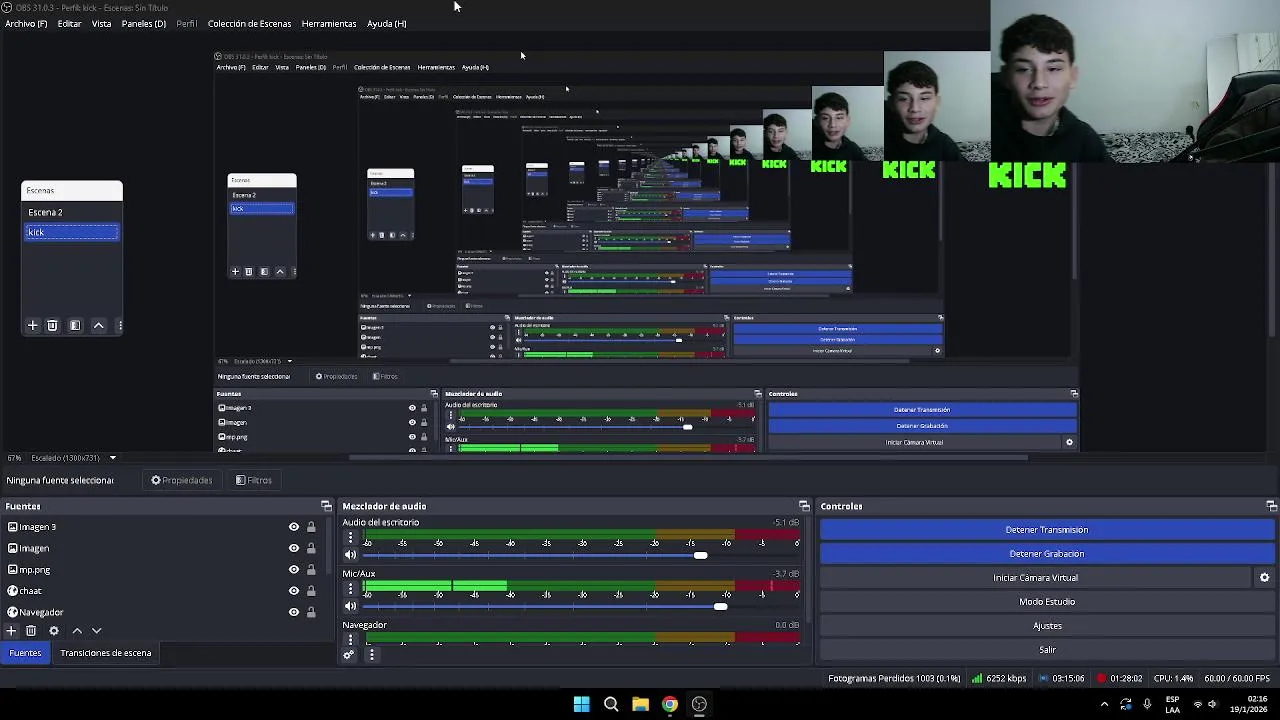
Task: Open the Editar menu
Action: click(x=69, y=24)
